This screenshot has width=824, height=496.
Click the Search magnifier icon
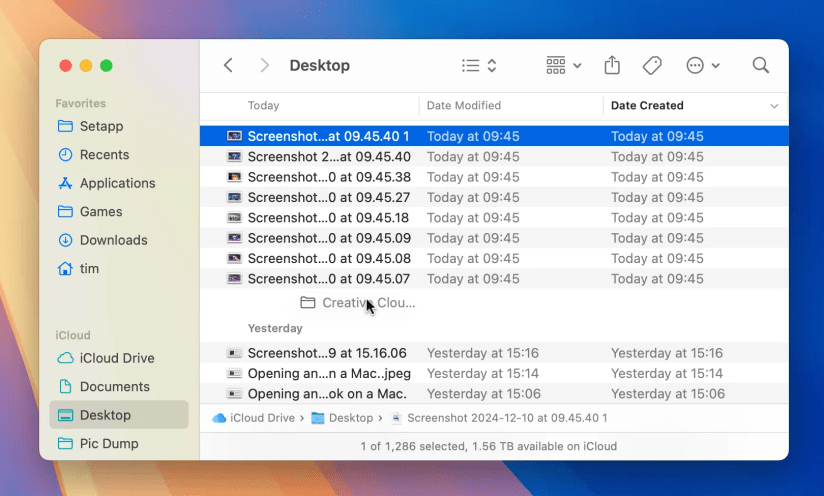coord(760,65)
